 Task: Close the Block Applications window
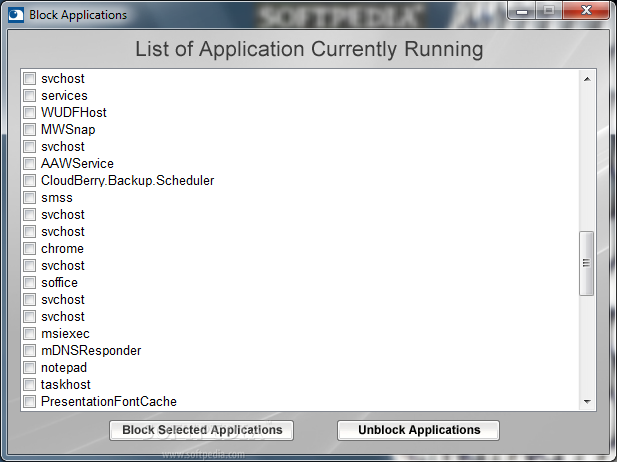click(586, 11)
